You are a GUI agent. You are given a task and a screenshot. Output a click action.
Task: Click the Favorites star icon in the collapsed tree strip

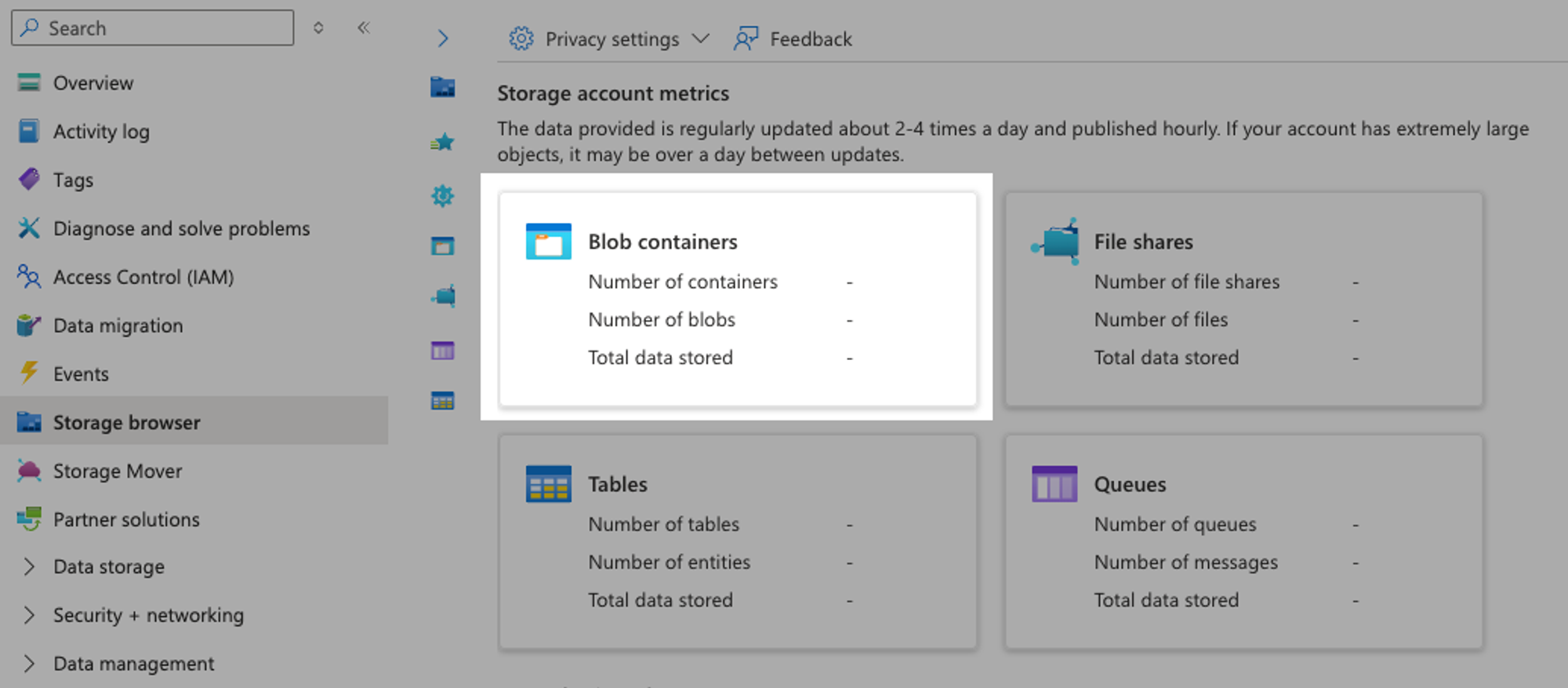pos(443,142)
